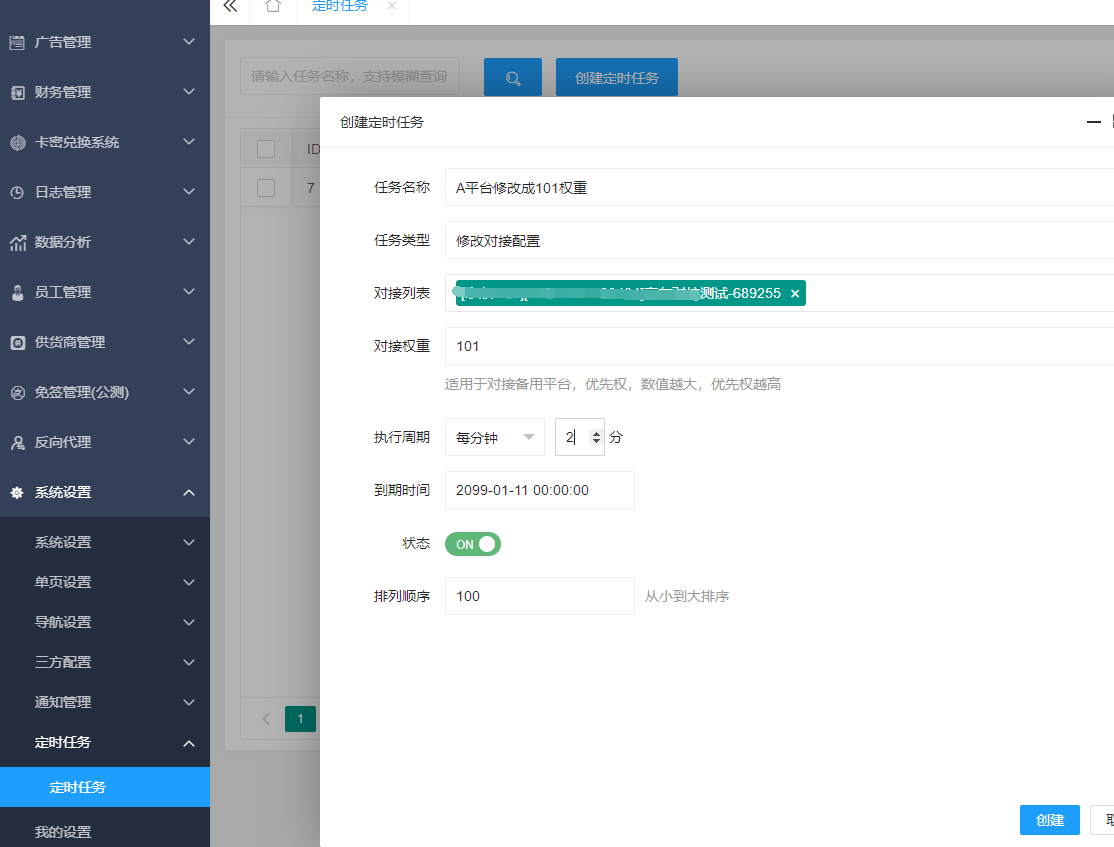Check the table header select-all checkbox
Viewport: 1114px width, 847px height.
tap(266, 149)
